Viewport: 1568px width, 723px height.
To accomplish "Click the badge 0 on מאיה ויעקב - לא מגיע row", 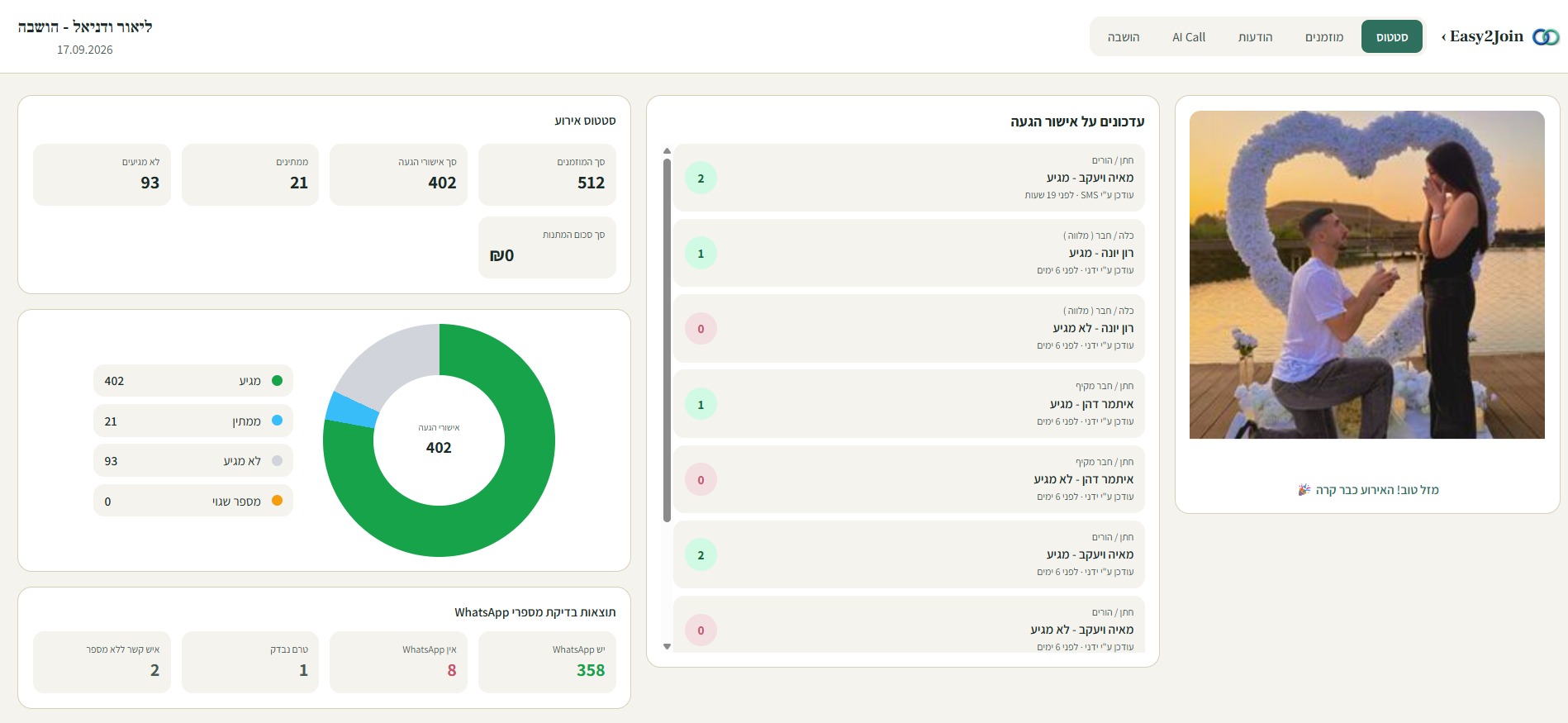I will click(701, 630).
